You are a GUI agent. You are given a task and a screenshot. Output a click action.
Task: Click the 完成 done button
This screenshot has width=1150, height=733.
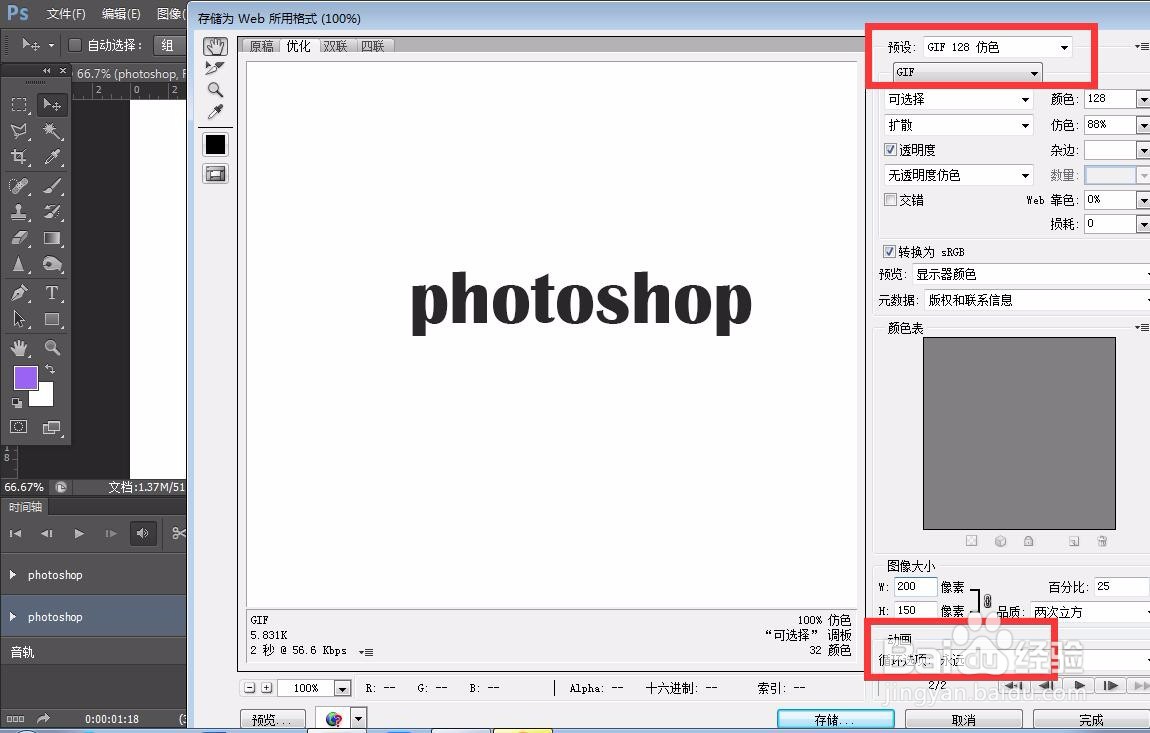coord(1091,720)
